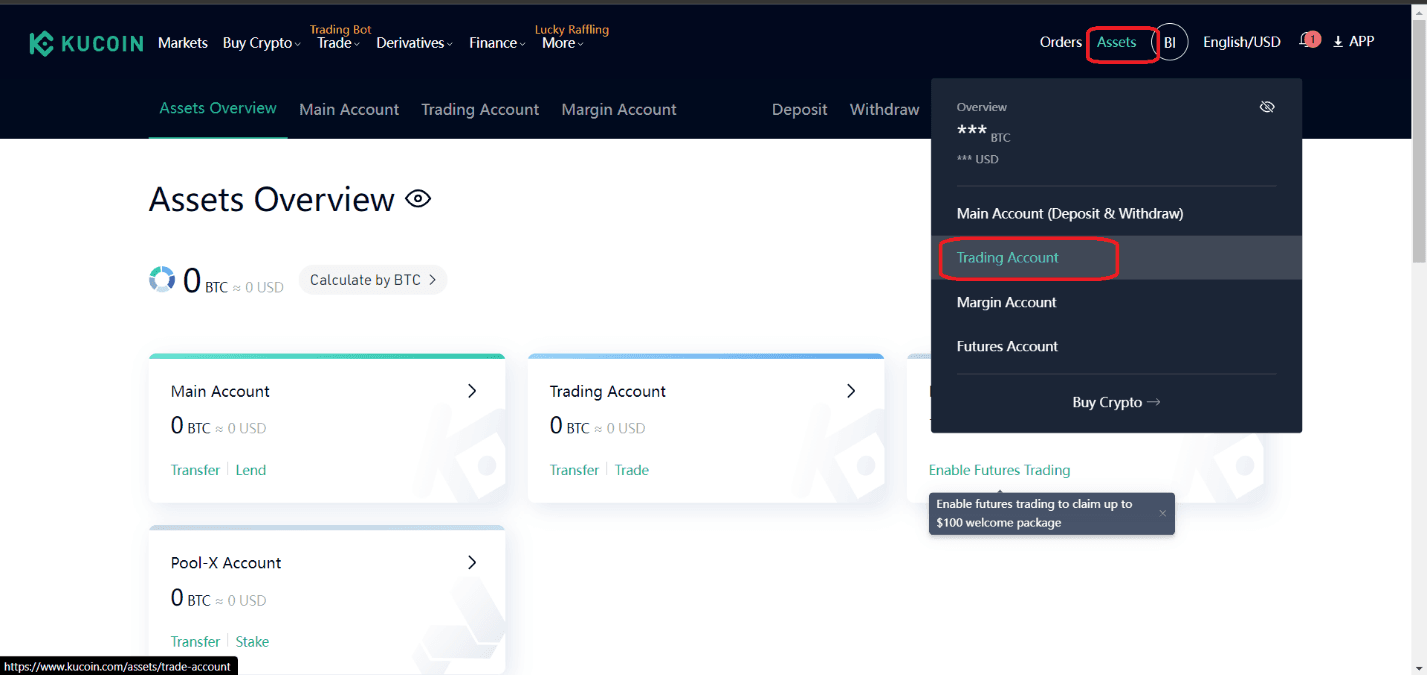The height and width of the screenshot is (675, 1427).
Task: Switch to the Margin Account tab
Action: [619, 109]
